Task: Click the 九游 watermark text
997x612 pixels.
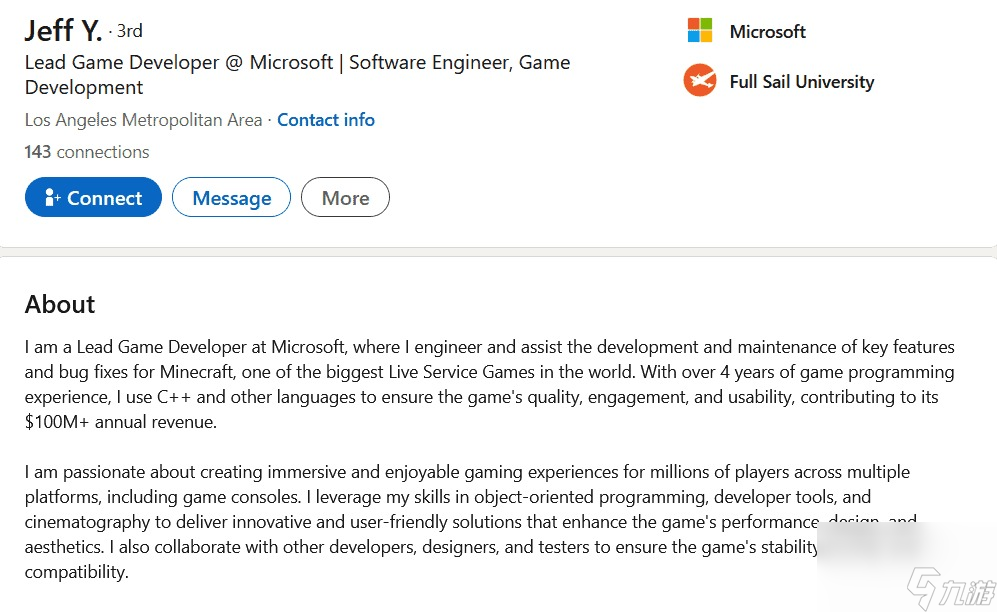Action: 968,592
